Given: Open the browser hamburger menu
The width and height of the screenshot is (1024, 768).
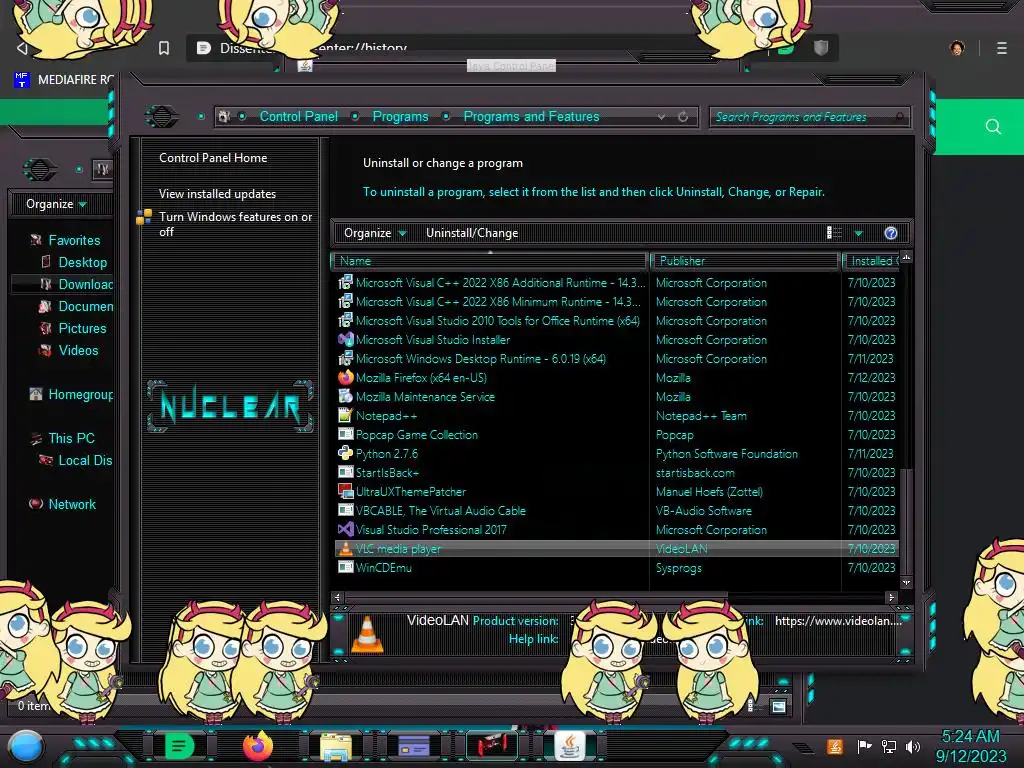Looking at the screenshot, I should click(x=1002, y=48).
